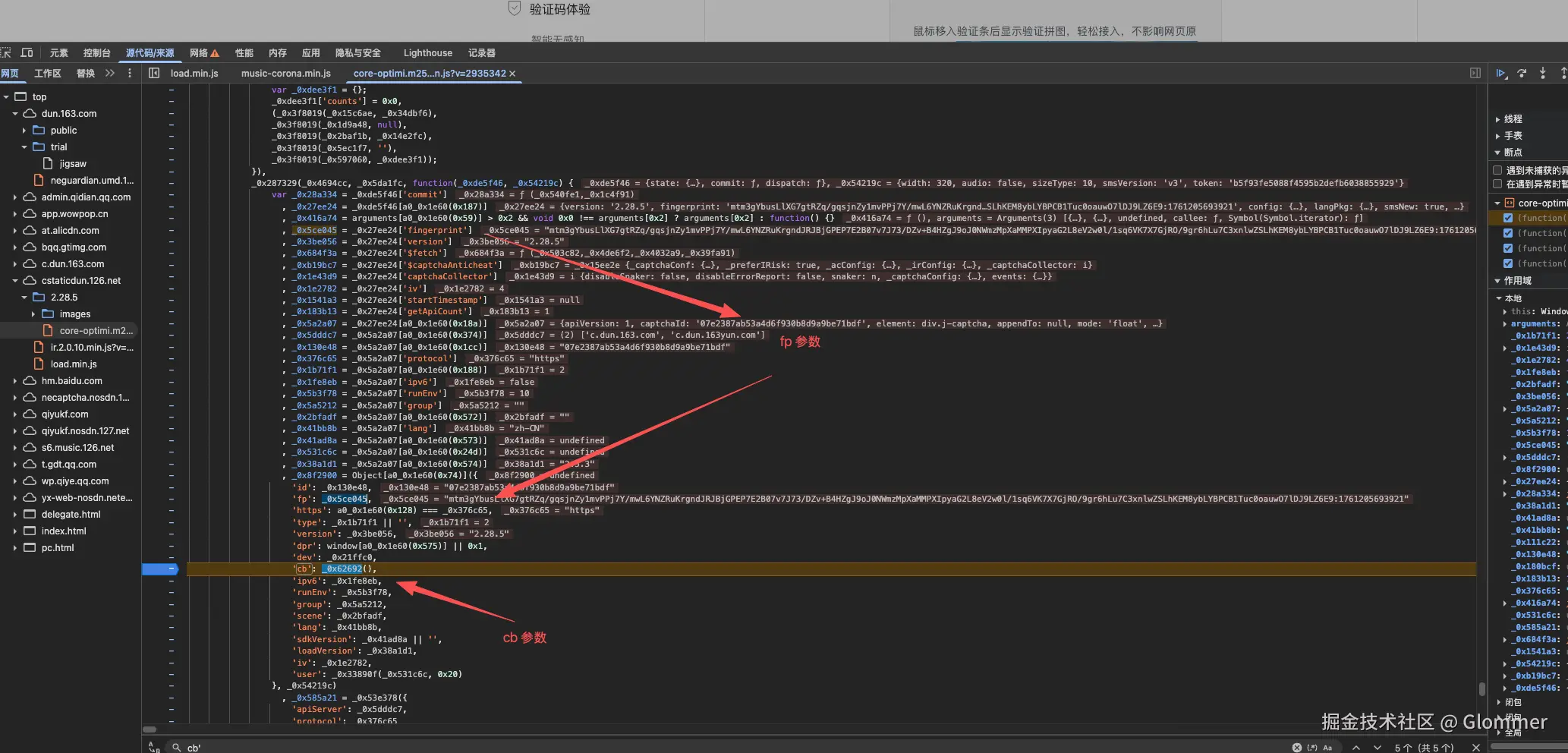
Task: Open the load.min.js editor tab
Action: pos(194,74)
